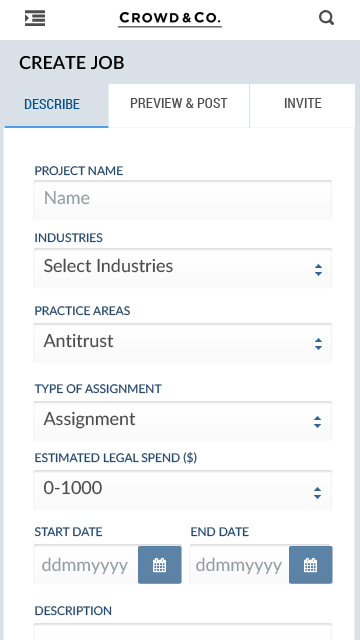
Task: Click the search magnifier icon
Action: point(326,18)
